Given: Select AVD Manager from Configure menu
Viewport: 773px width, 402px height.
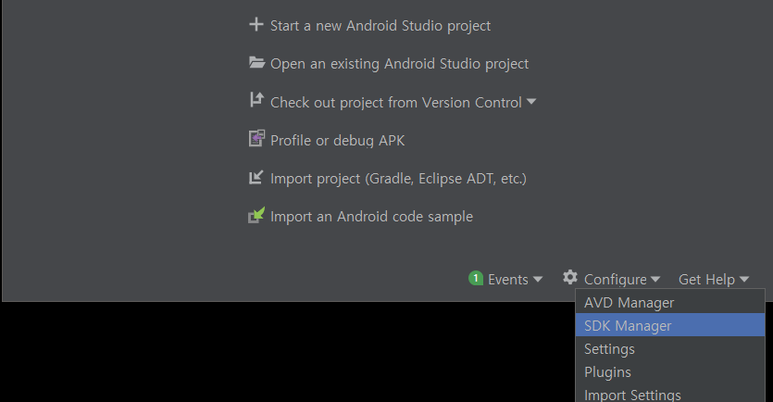Looking at the screenshot, I should (670, 302).
